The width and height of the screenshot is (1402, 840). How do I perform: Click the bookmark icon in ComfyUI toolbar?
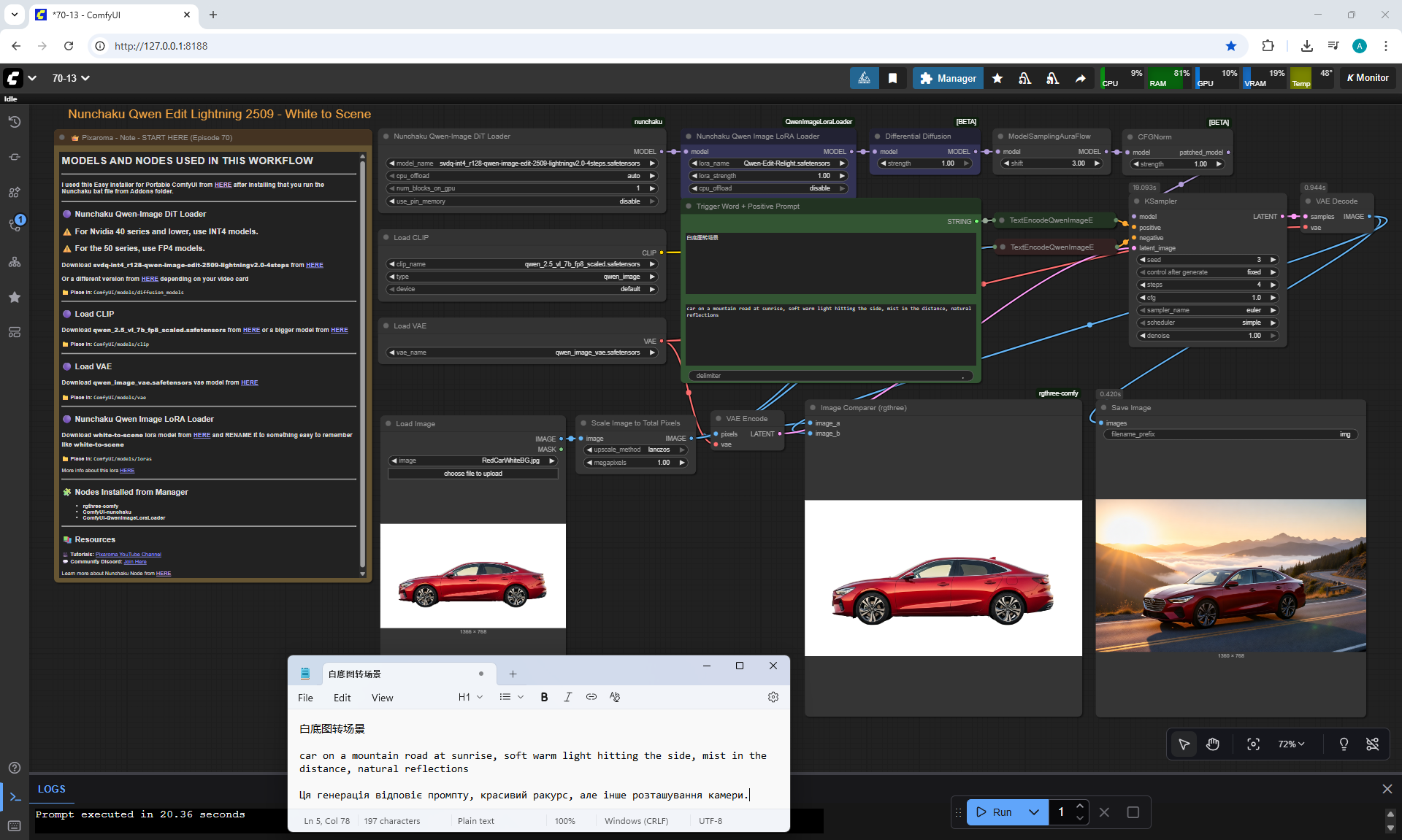892,78
